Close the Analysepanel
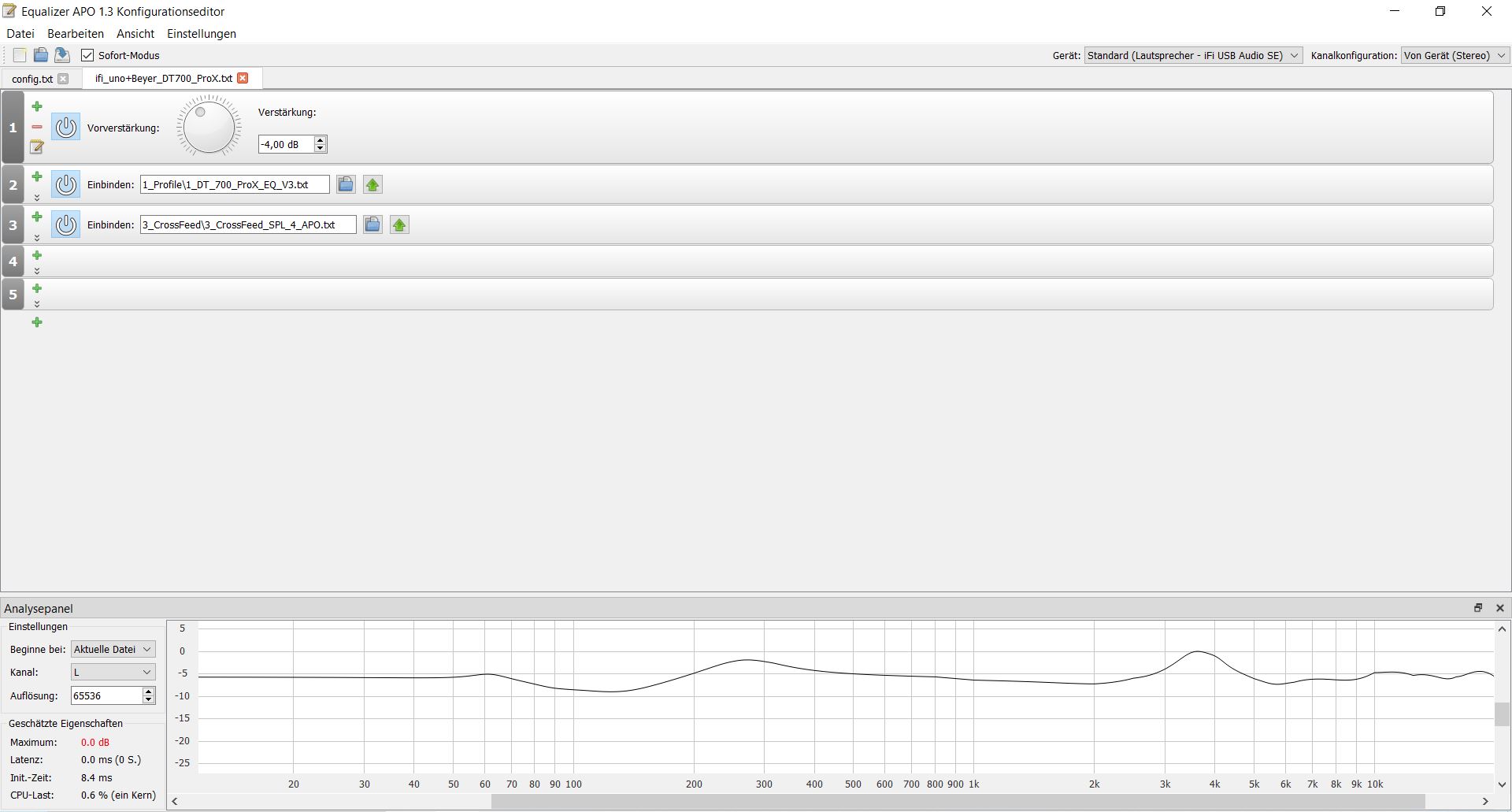Viewport: 1512px width, 812px height. [x=1500, y=608]
